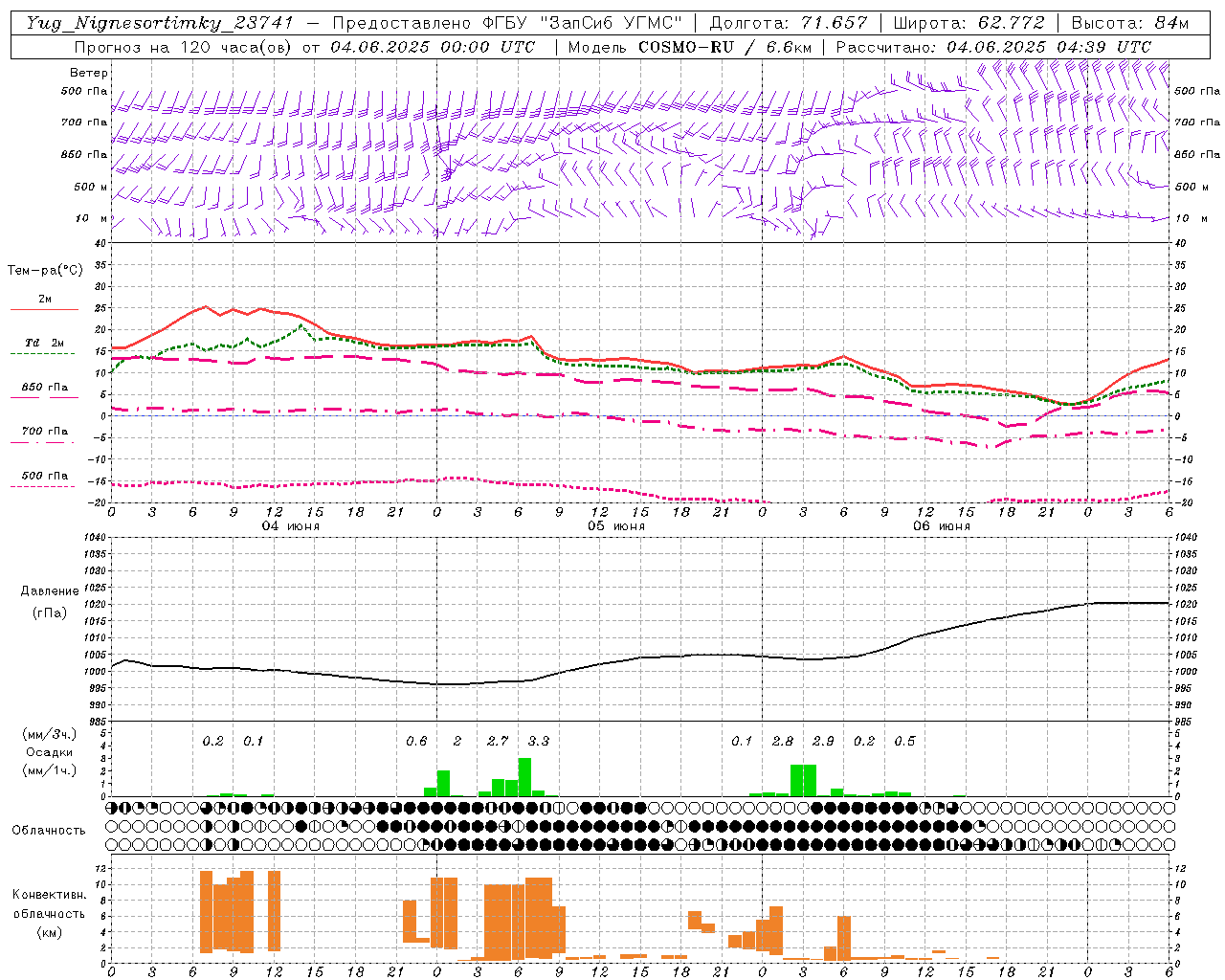Click the 'Конвективн.' convective cloud label
Screen dimensions: 1225x980
coord(50,895)
